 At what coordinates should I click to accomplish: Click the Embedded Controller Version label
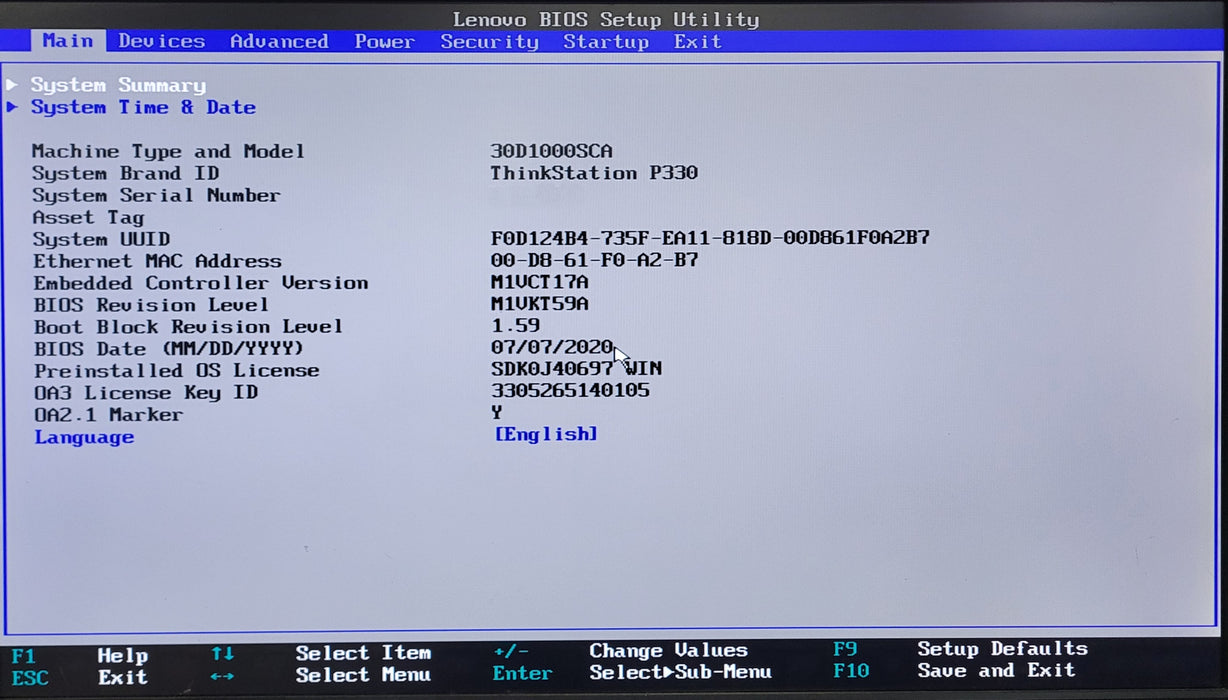[200, 283]
